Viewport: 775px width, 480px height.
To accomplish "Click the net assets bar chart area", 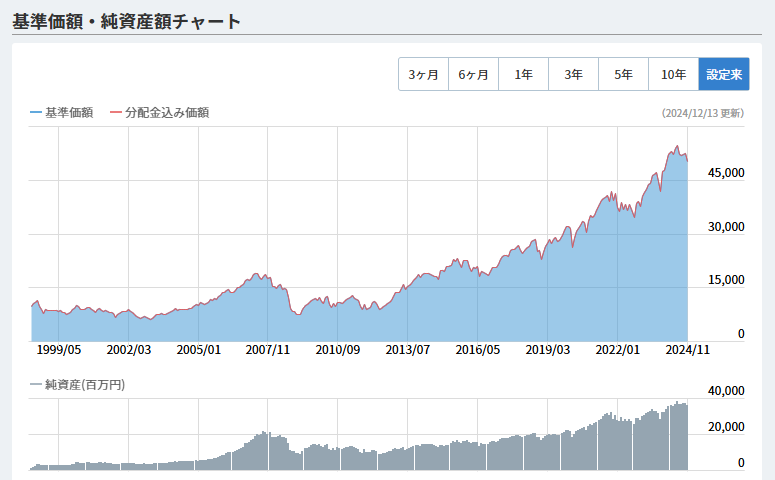I will [x=359, y=435].
